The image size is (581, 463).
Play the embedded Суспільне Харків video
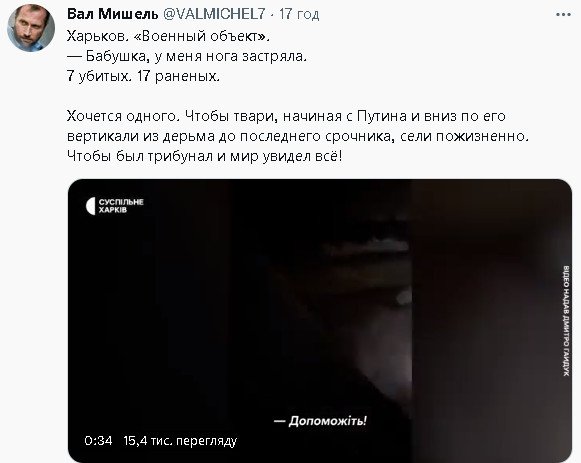[x=320, y=321]
